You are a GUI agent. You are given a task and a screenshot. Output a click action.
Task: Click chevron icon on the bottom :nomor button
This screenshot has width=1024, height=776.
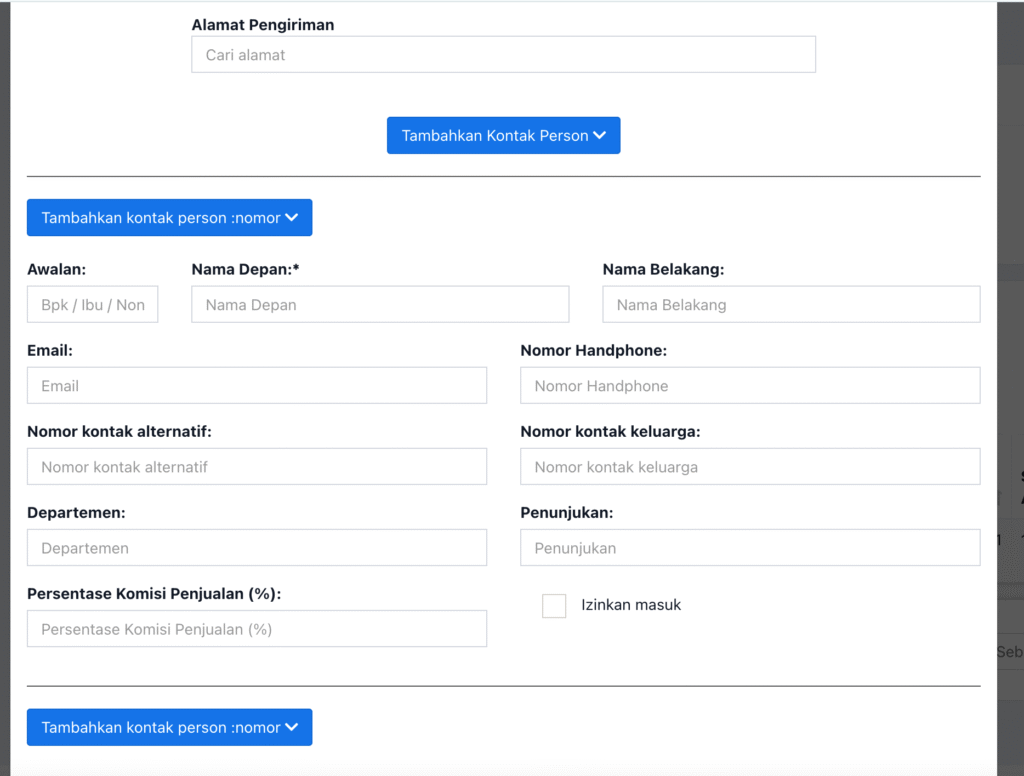tap(292, 728)
